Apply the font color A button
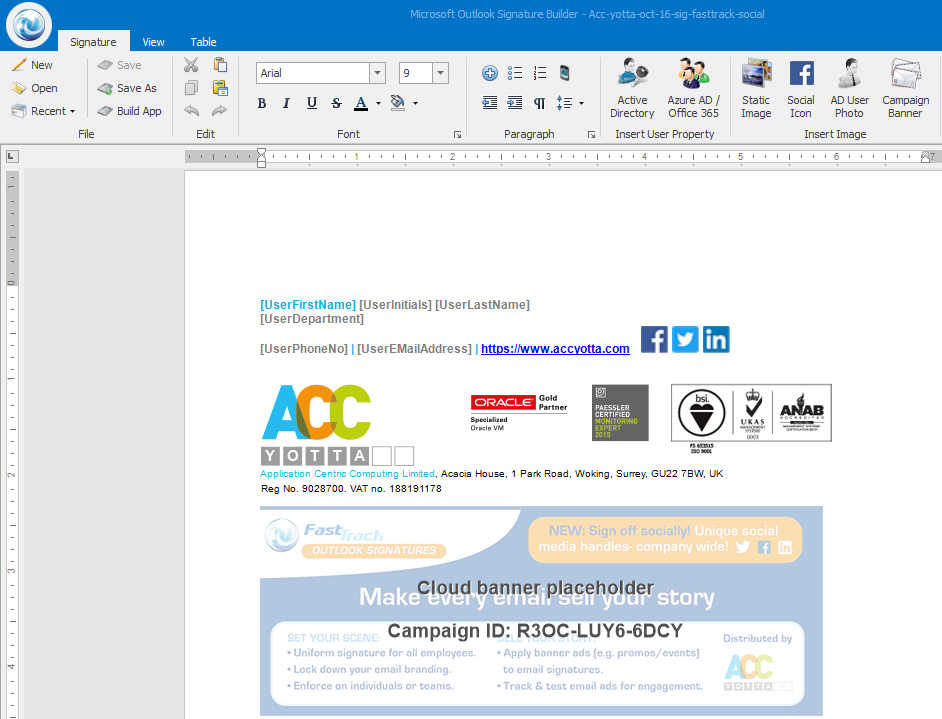This screenshot has width=942, height=719. (x=360, y=103)
